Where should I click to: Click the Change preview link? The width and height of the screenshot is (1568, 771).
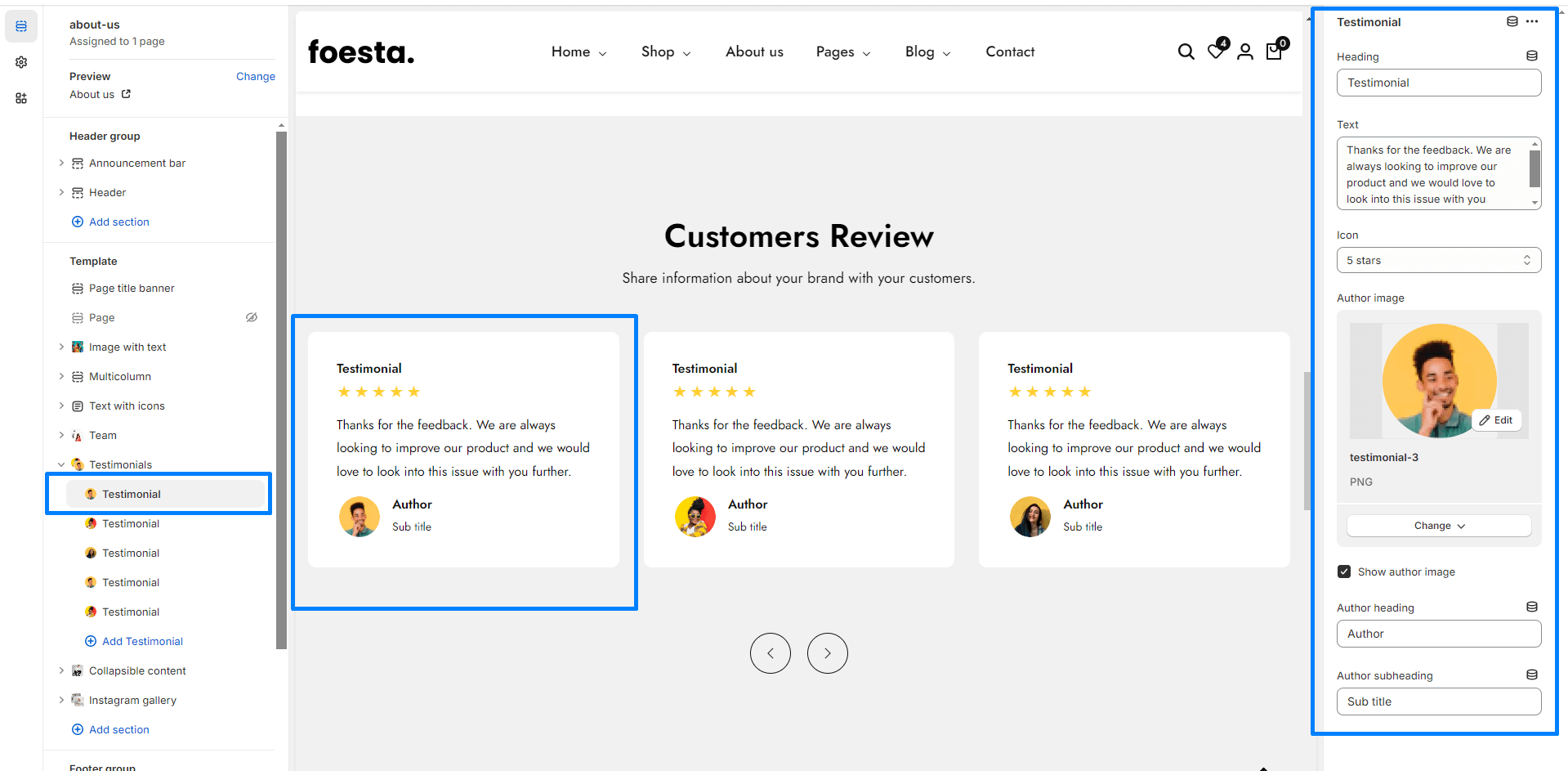point(255,76)
